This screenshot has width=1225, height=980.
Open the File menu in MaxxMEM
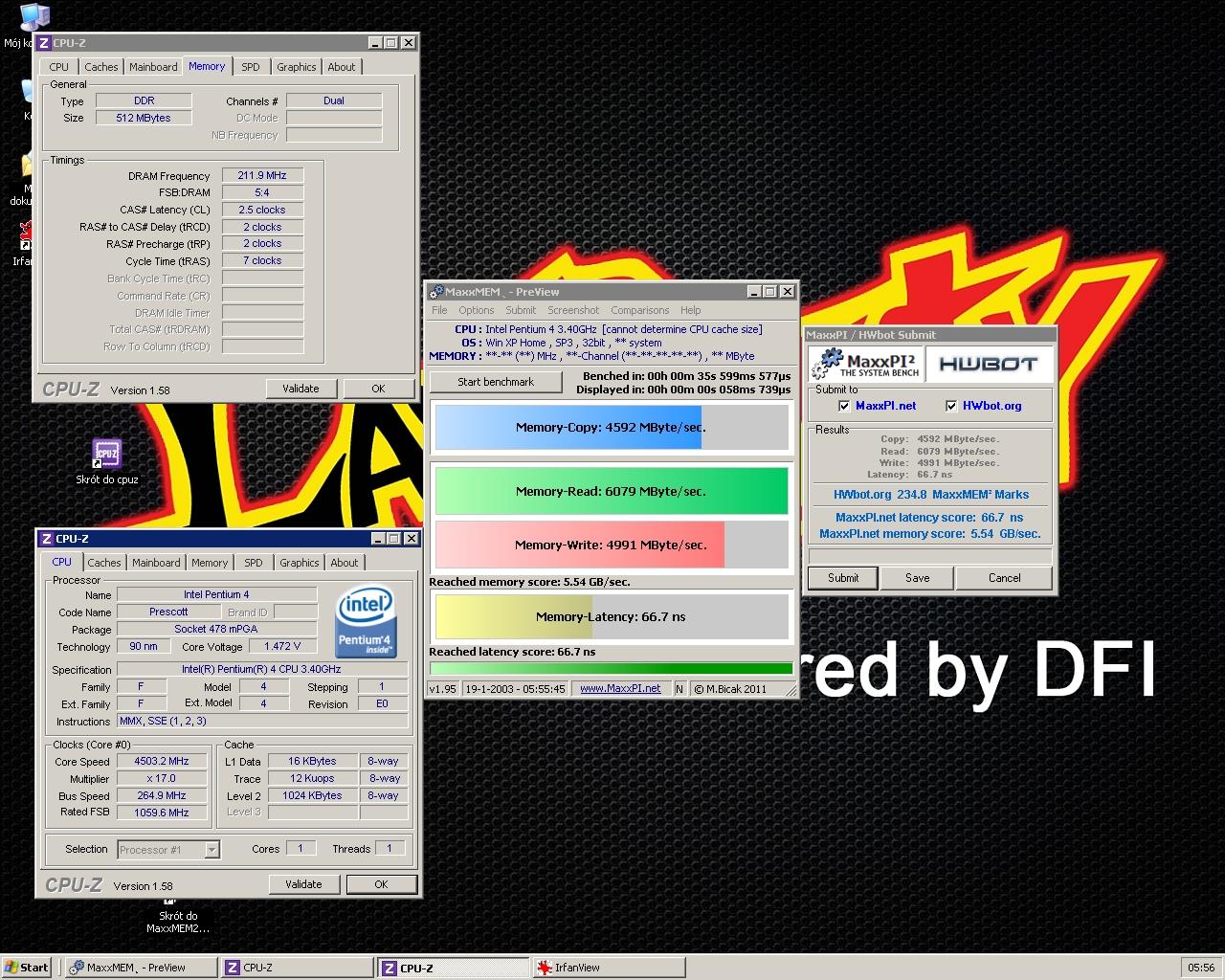click(439, 310)
